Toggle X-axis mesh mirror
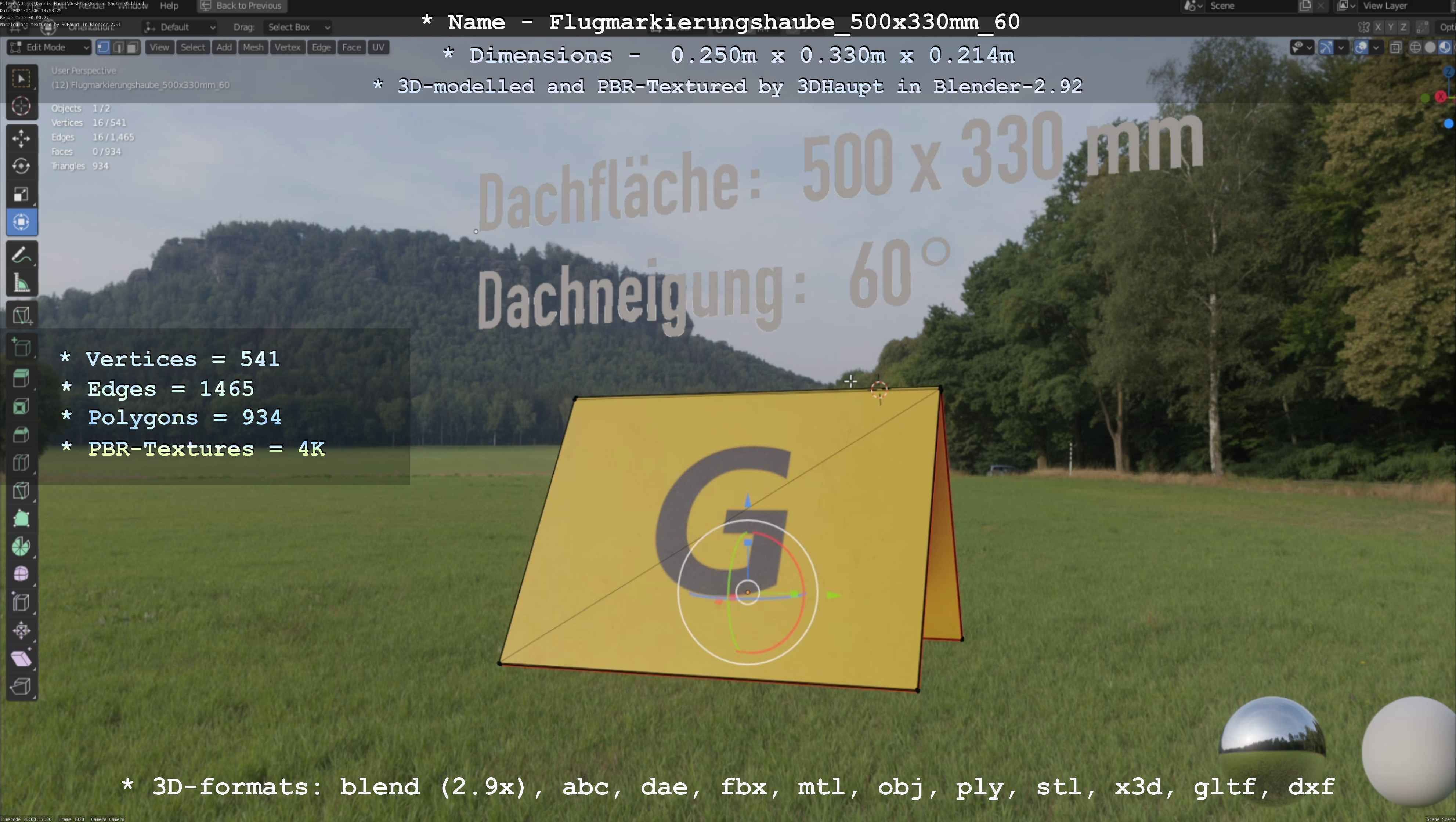Image resolution: width=1456 pixels, height=822 pixels. (1378, 27)
